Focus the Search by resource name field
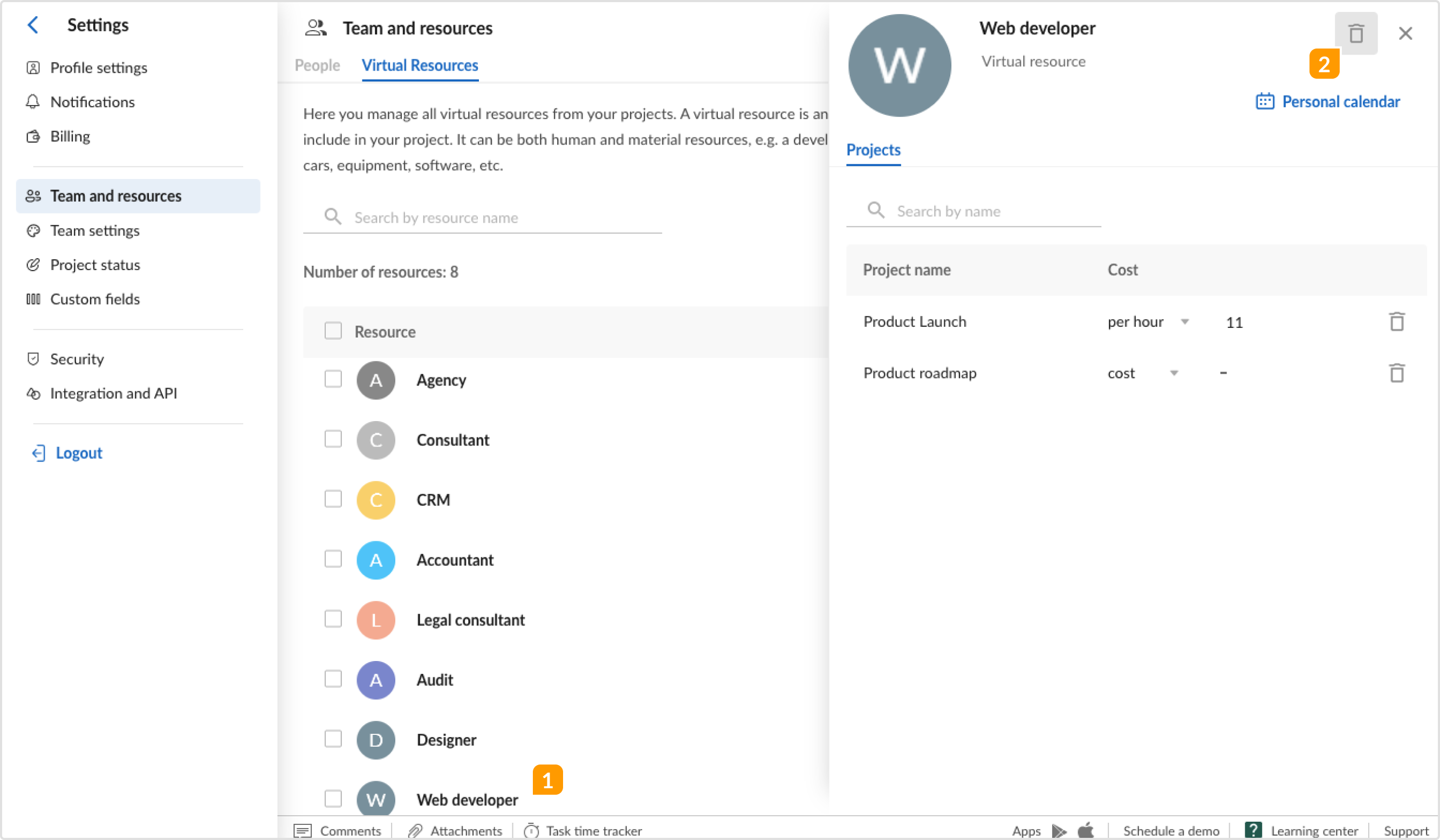 pos(482,218)
